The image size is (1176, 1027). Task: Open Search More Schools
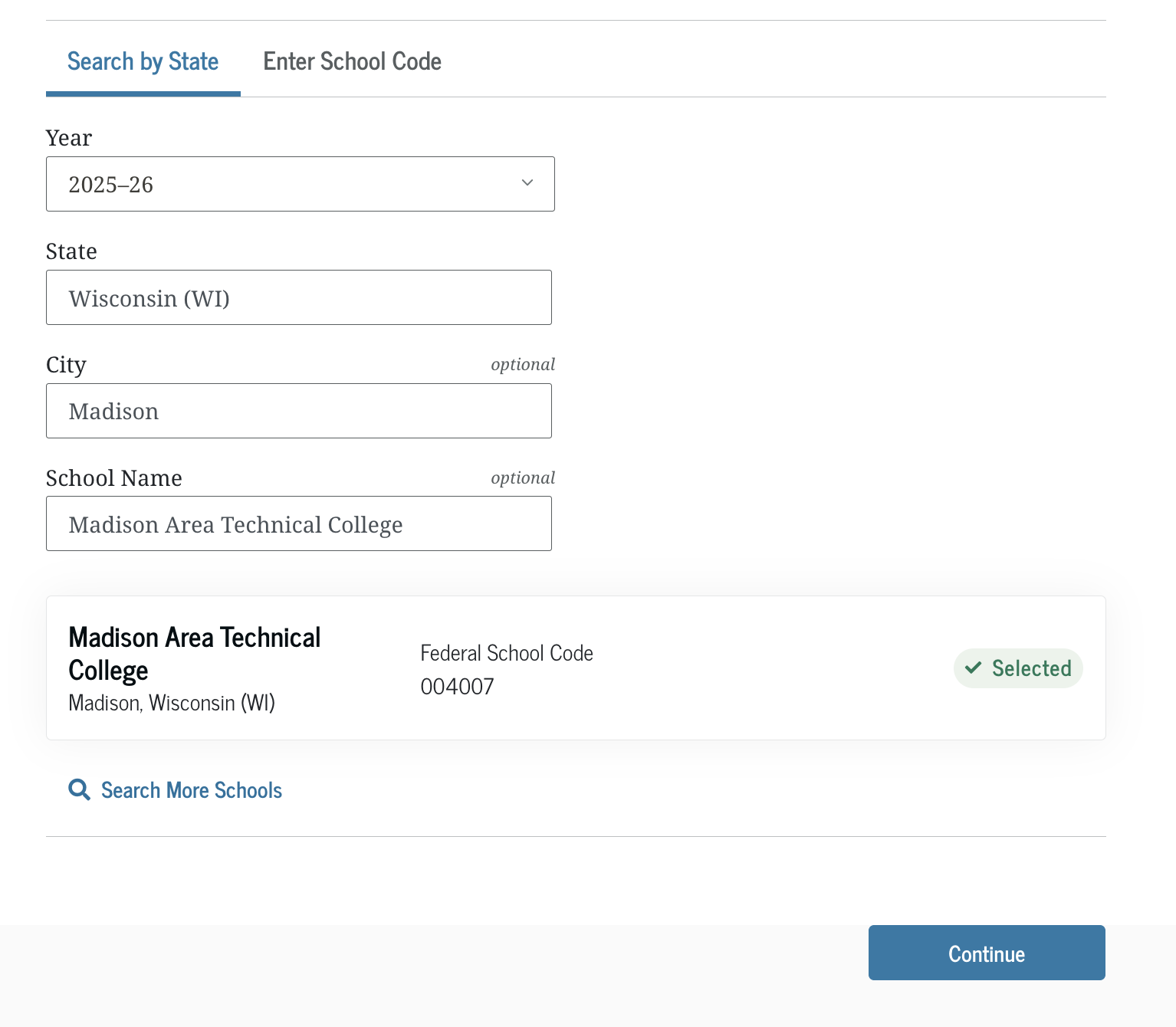click(x=191, y=790)
